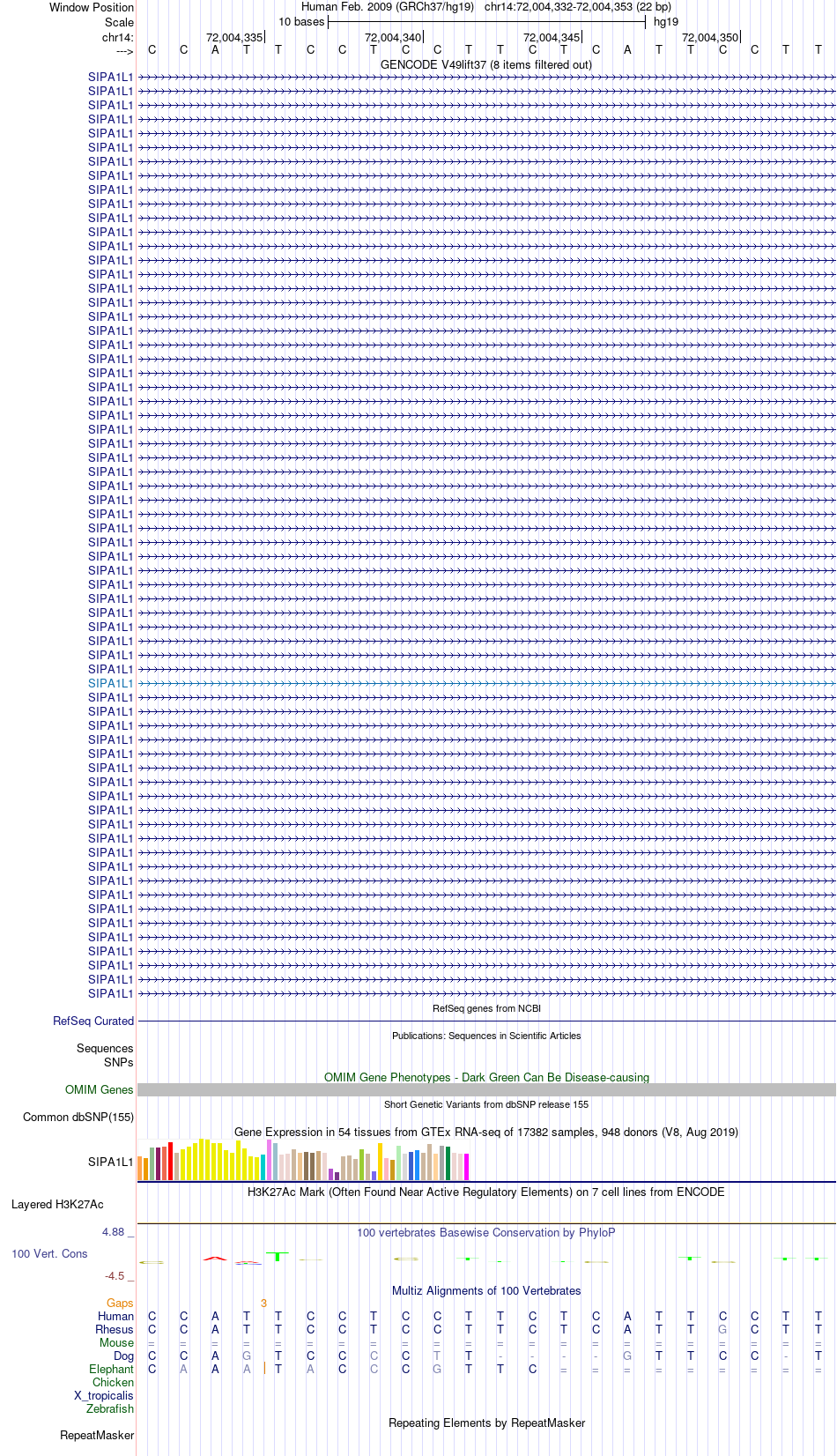The image size is (837, 1456).
Task: Click the magenta last bar in GTEx chart
Action: tap(467, 1167)
